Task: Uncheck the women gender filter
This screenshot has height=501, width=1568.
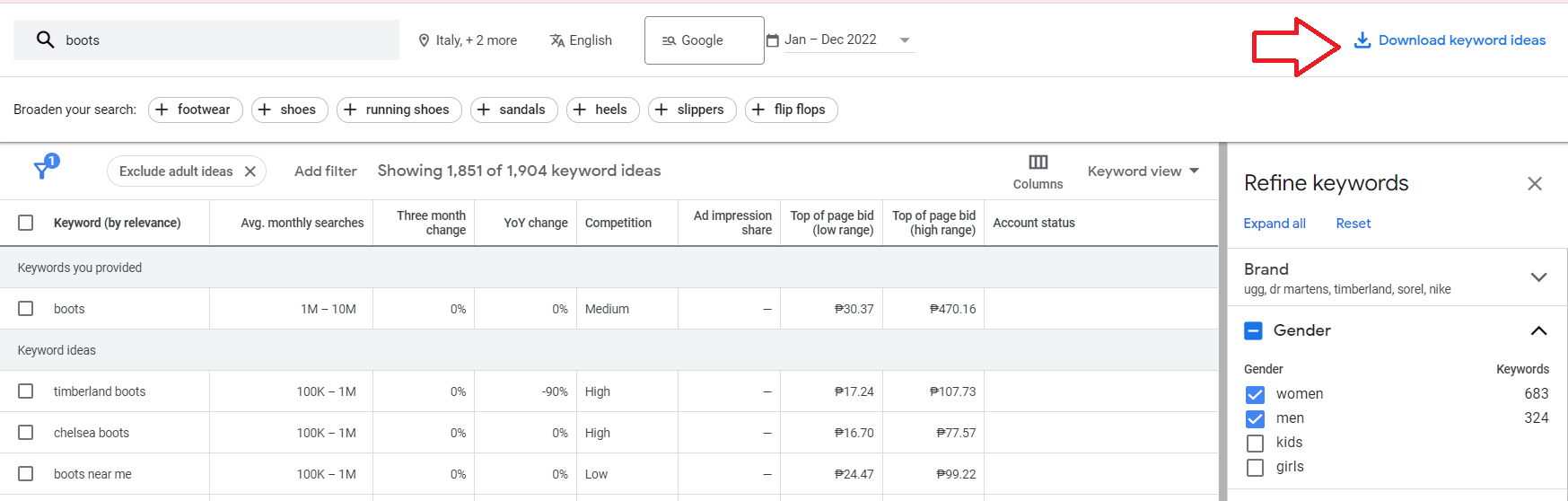Action: pyautogui.click(x=1255, y=395)
